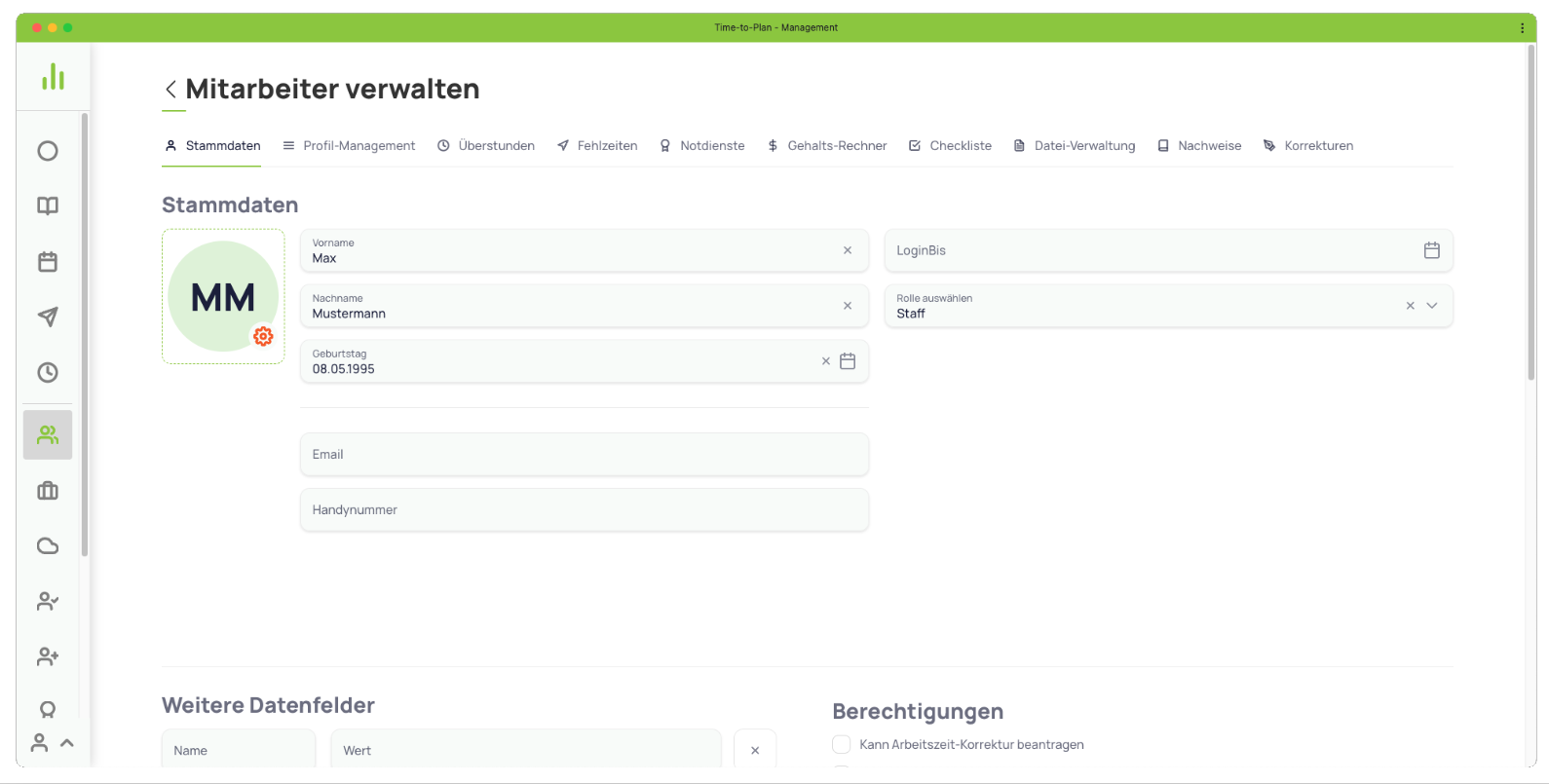Select the paper plane sidebar icon

[48, 317]
